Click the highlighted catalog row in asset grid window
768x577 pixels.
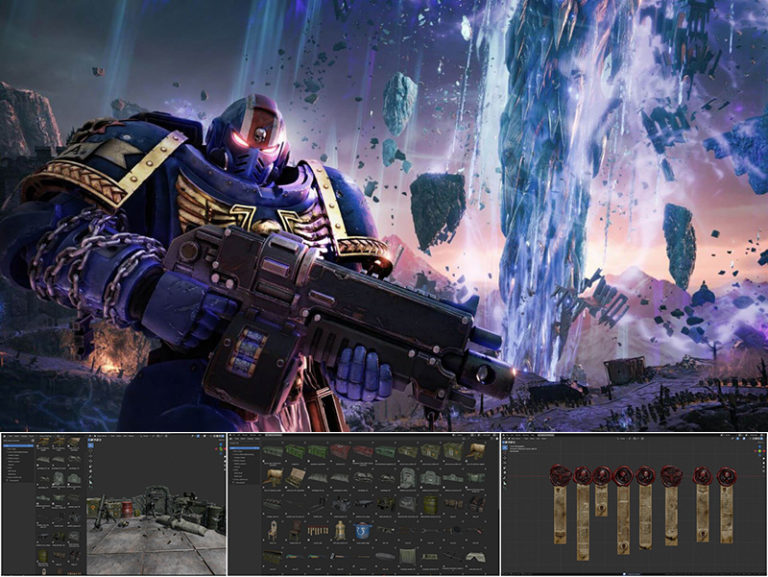point(245,448)
